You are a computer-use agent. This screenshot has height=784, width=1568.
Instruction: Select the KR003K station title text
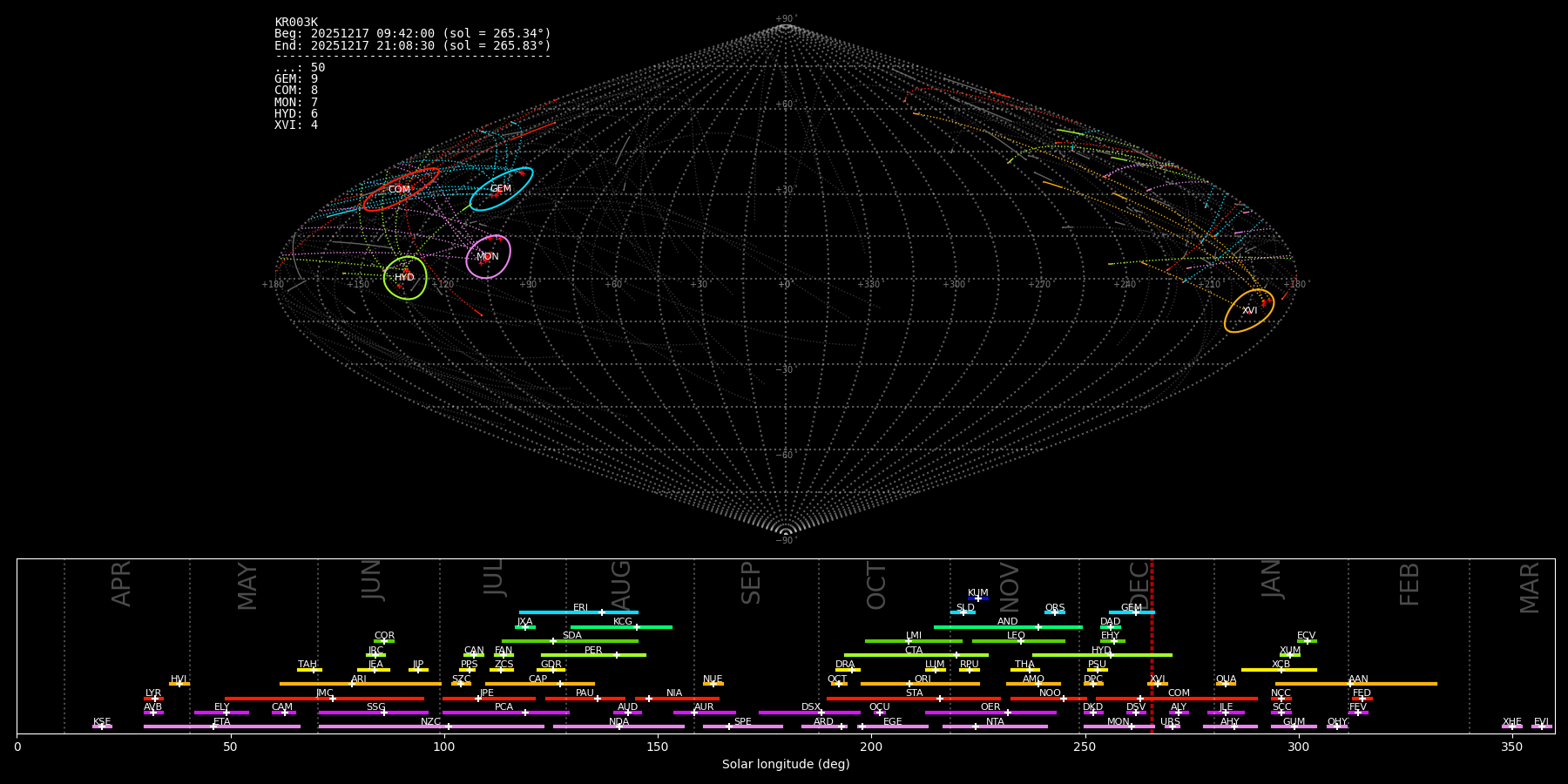[296, 23]
